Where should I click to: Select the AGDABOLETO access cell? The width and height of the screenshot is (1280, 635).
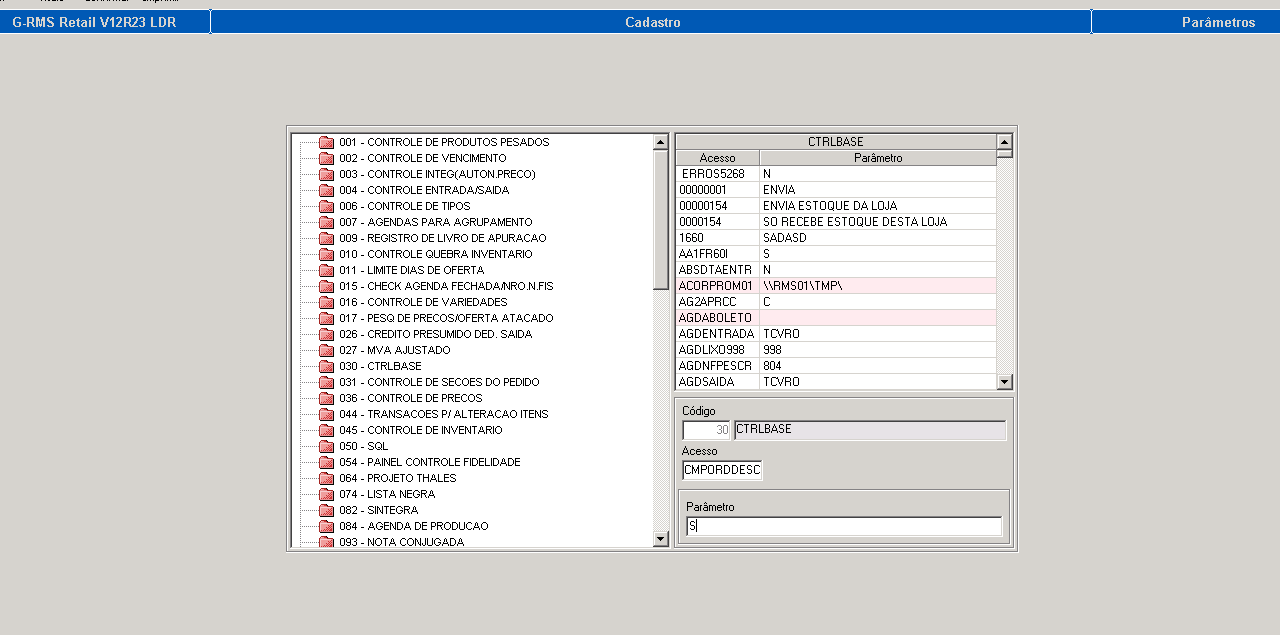[x=717, y=318]
